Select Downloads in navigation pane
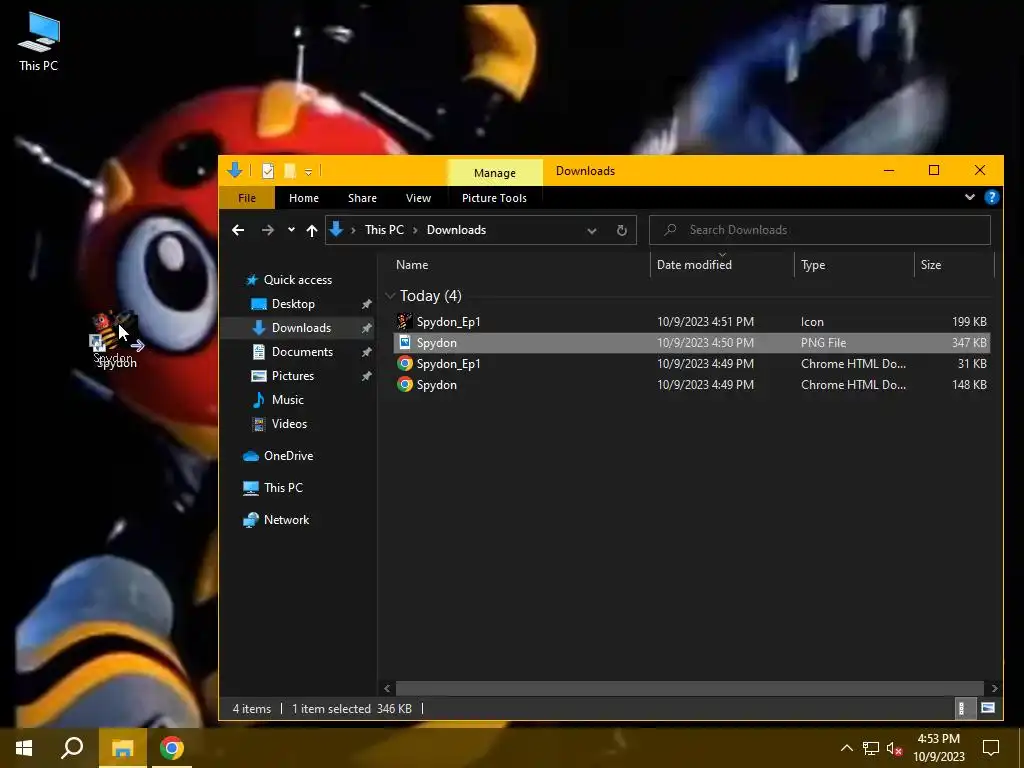This screenshot has width=1024, height=768. point(301,328)
